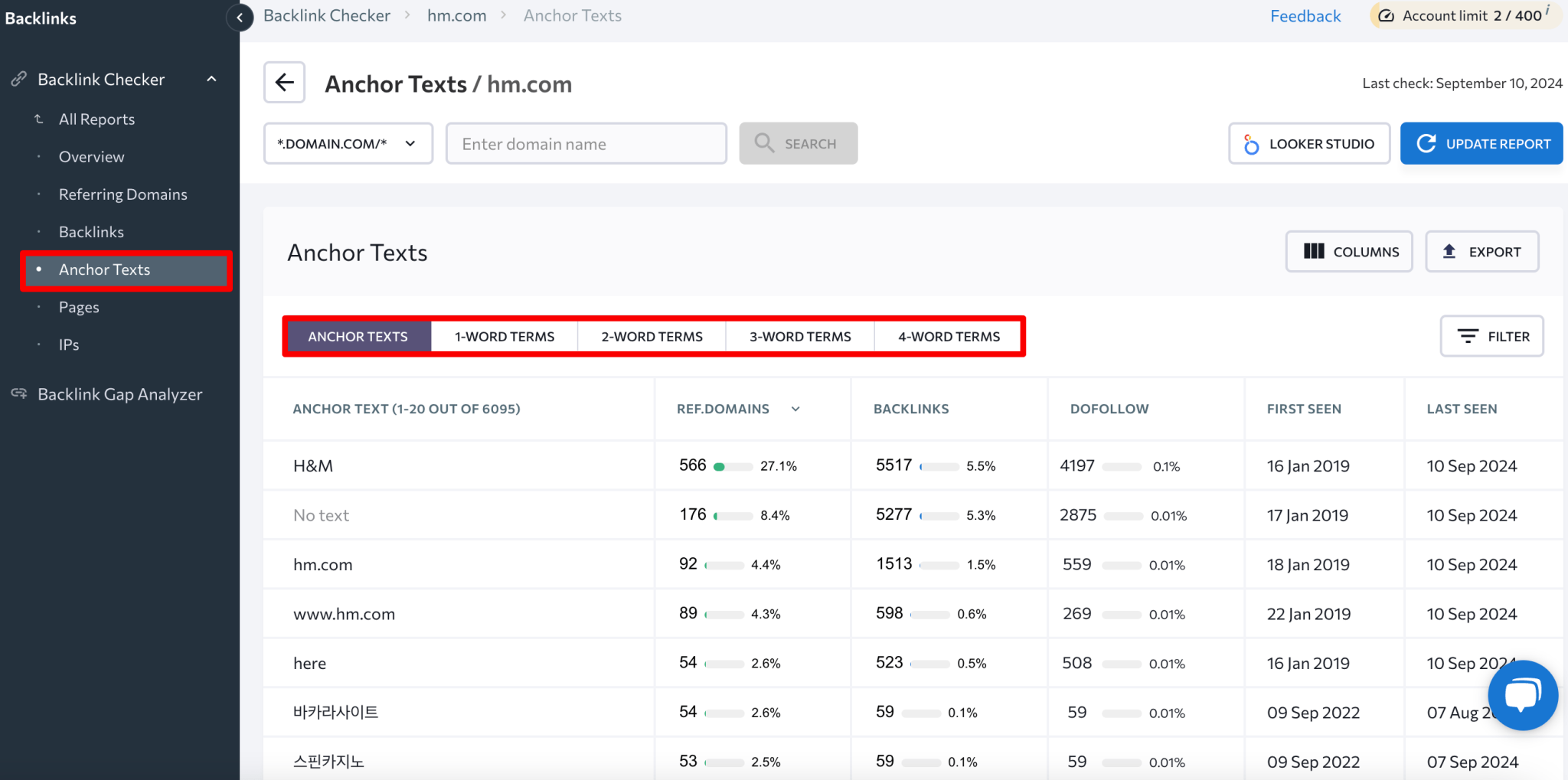Select the Backlink Gap Analyzer tool

(x=119, y=393)
